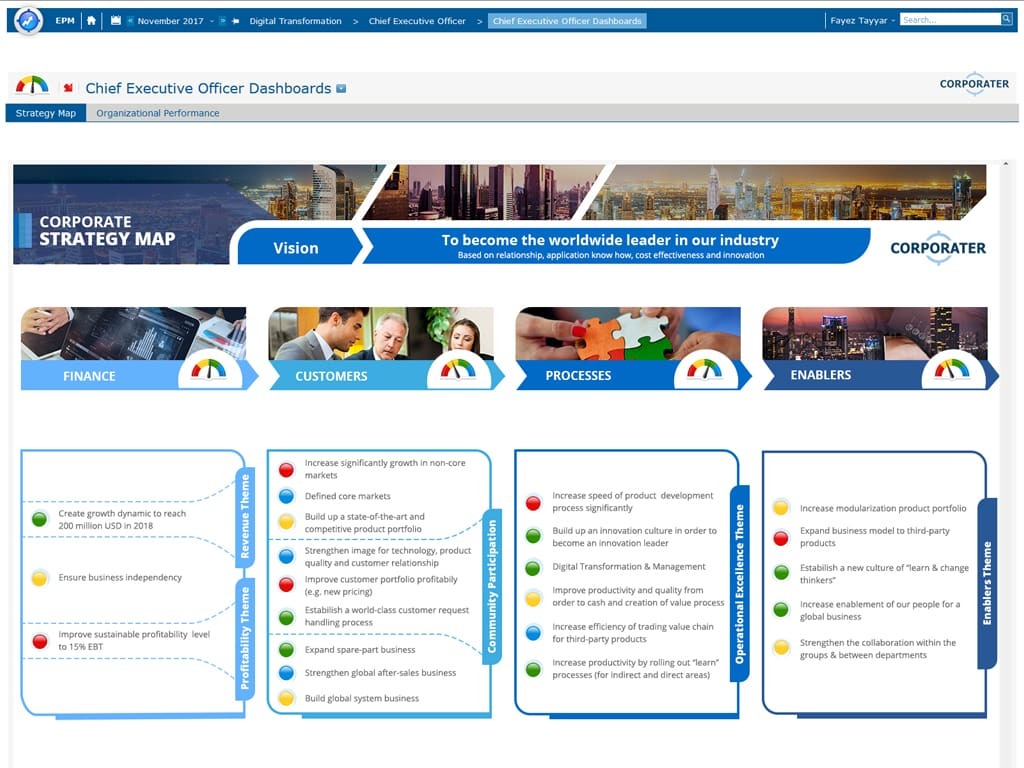Switch to Organizational Performance tab
The width and height of the screenshot is (1024, 768).
click(x=158, y=113)
